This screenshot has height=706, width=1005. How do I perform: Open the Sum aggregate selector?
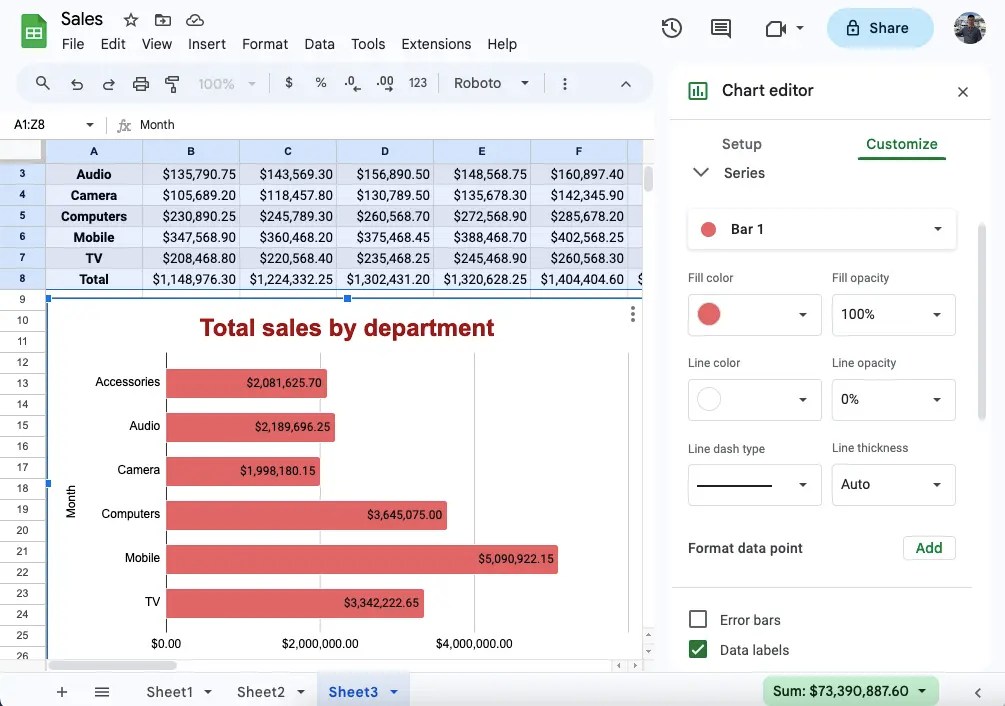849,690
